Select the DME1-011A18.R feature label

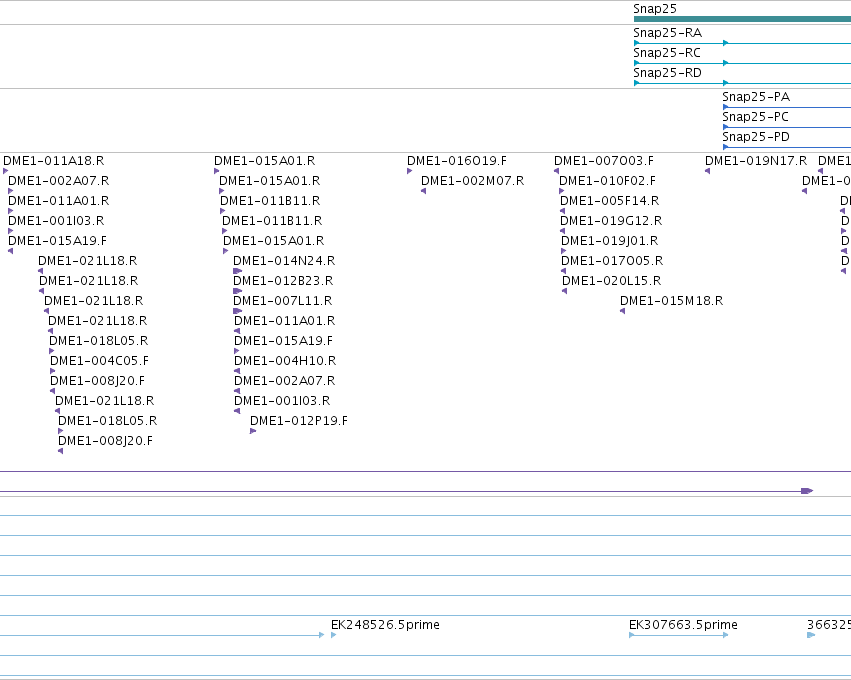tap(53, 161)
